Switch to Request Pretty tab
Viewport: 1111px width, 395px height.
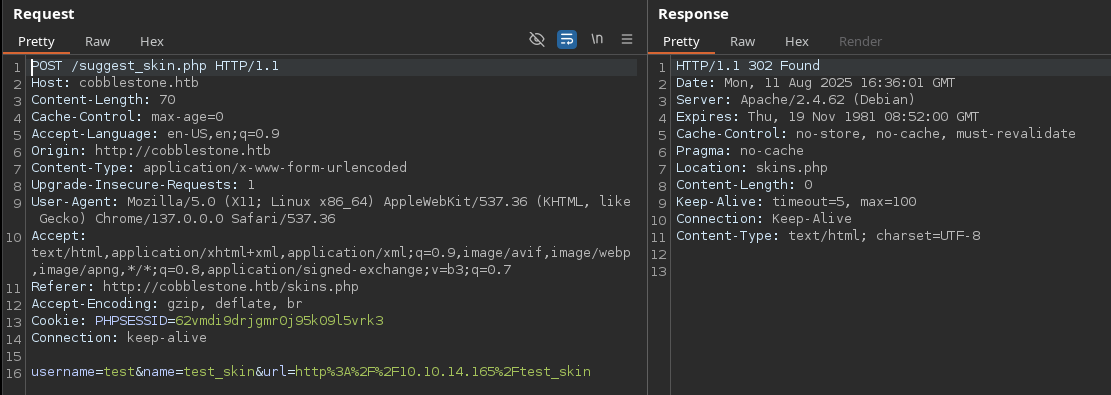[36, 42]
